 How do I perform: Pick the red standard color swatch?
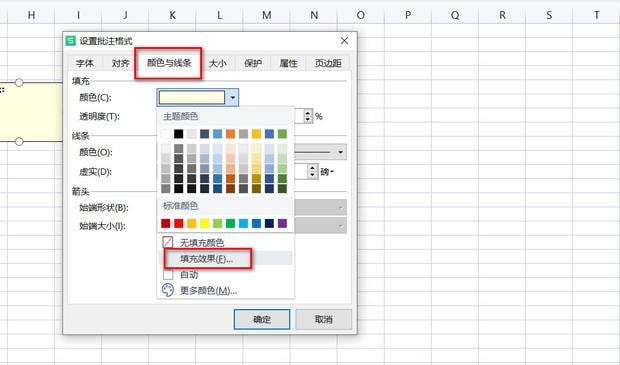tap(179, 223)
